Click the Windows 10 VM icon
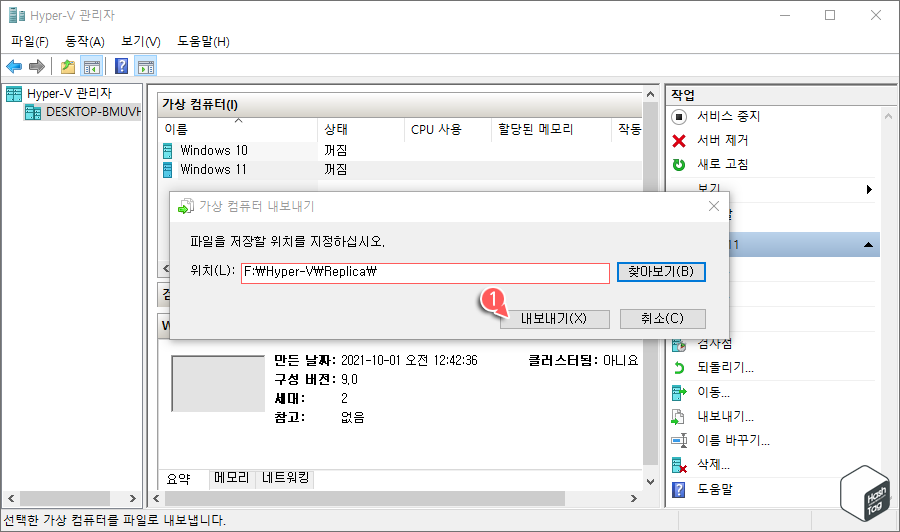This screenshot has height=532, width=900. click(168, 151)
